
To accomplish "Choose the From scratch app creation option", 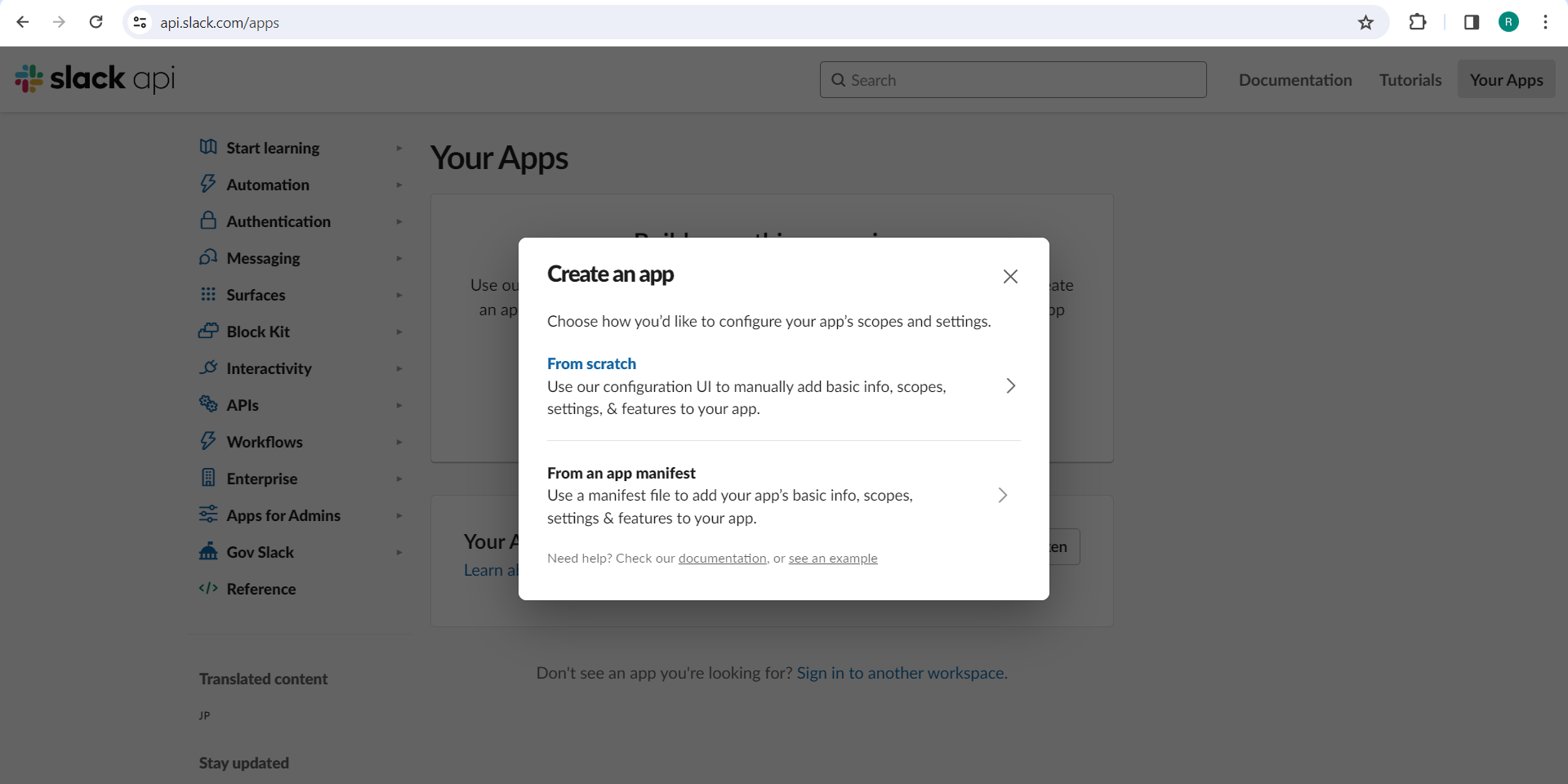I will [x=591, y=363].
